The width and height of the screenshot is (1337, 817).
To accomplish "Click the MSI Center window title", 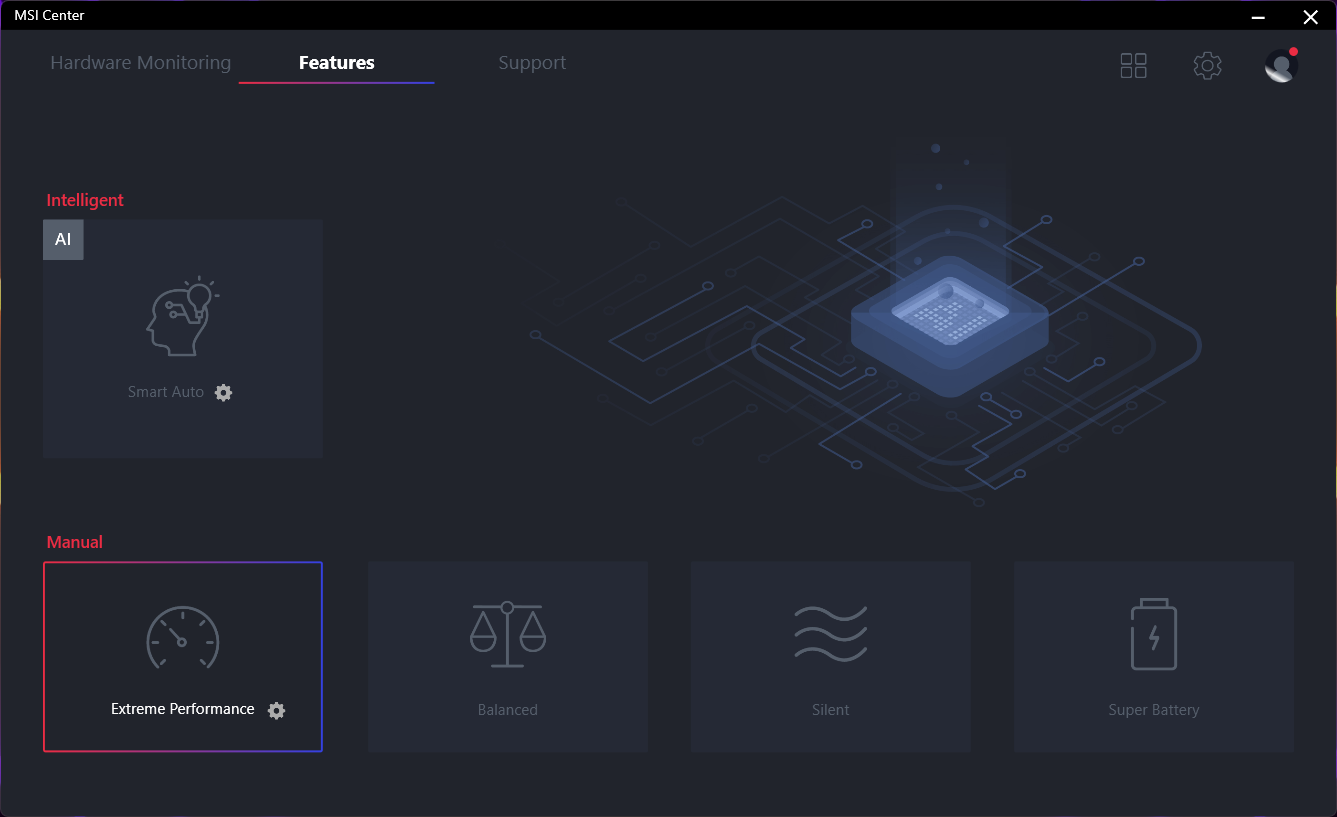I will 49,15.
